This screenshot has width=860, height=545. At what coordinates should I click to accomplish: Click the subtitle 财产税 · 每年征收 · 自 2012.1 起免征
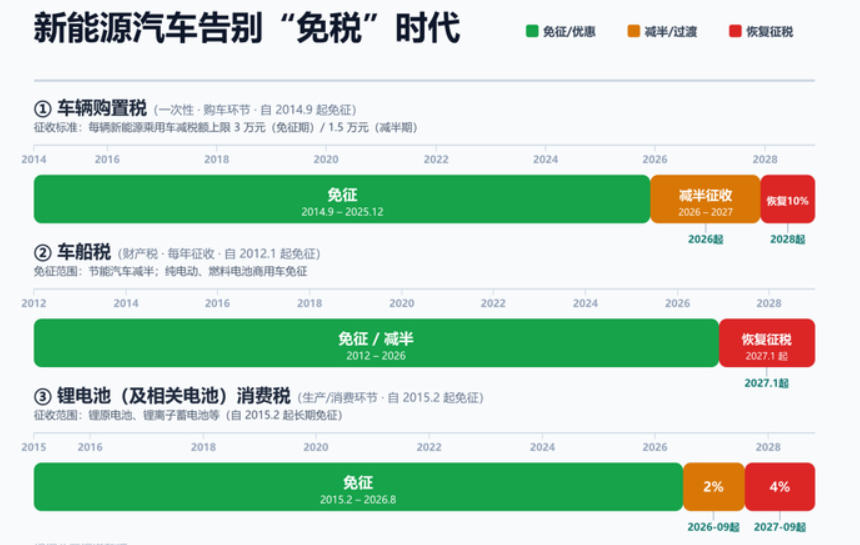219,254
